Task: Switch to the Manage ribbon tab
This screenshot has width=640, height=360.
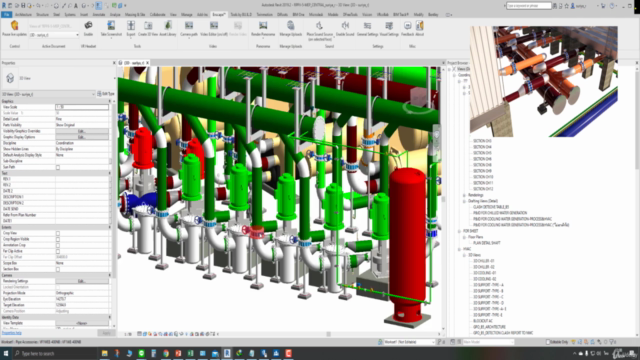Action: click(x=187, y=15)
